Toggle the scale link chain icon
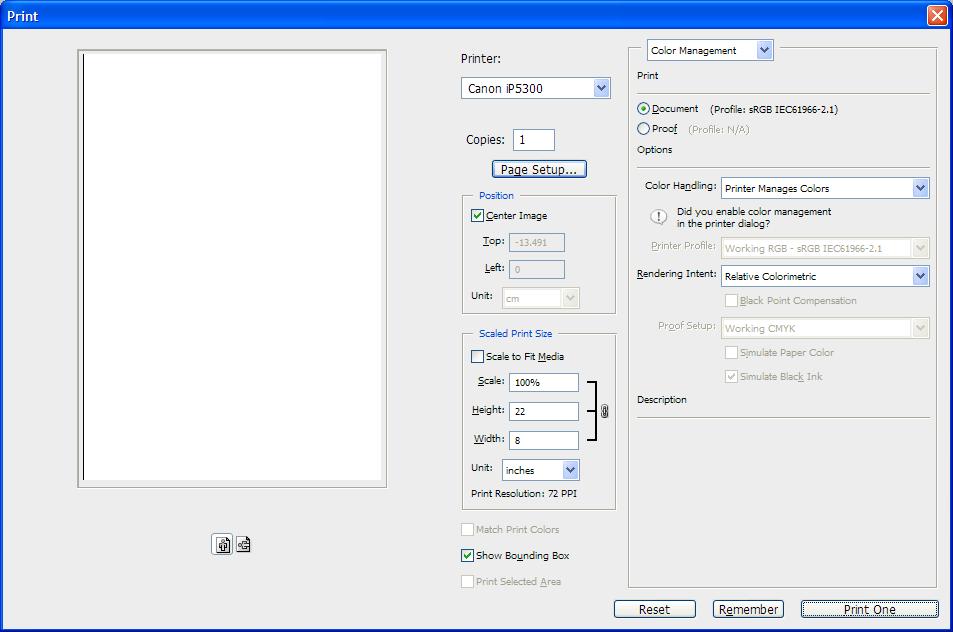 pyautogui.click(x=604, y=411)
